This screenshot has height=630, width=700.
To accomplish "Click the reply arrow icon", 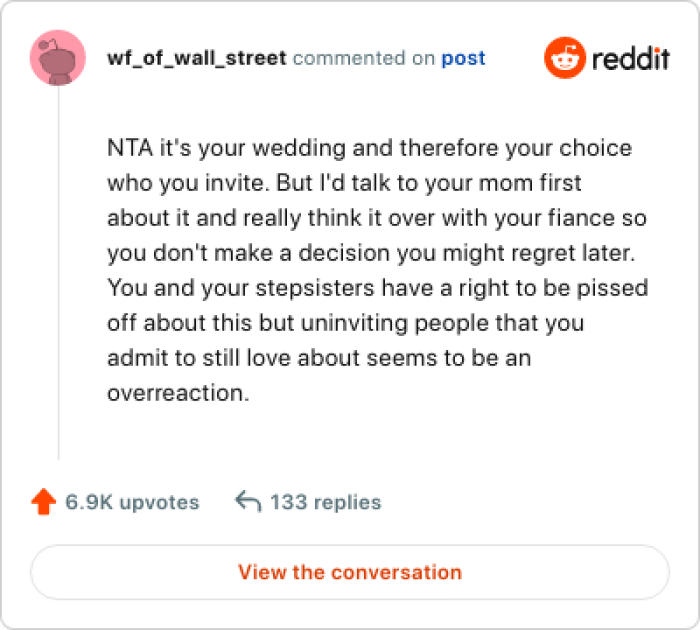I will click(247, 501).
